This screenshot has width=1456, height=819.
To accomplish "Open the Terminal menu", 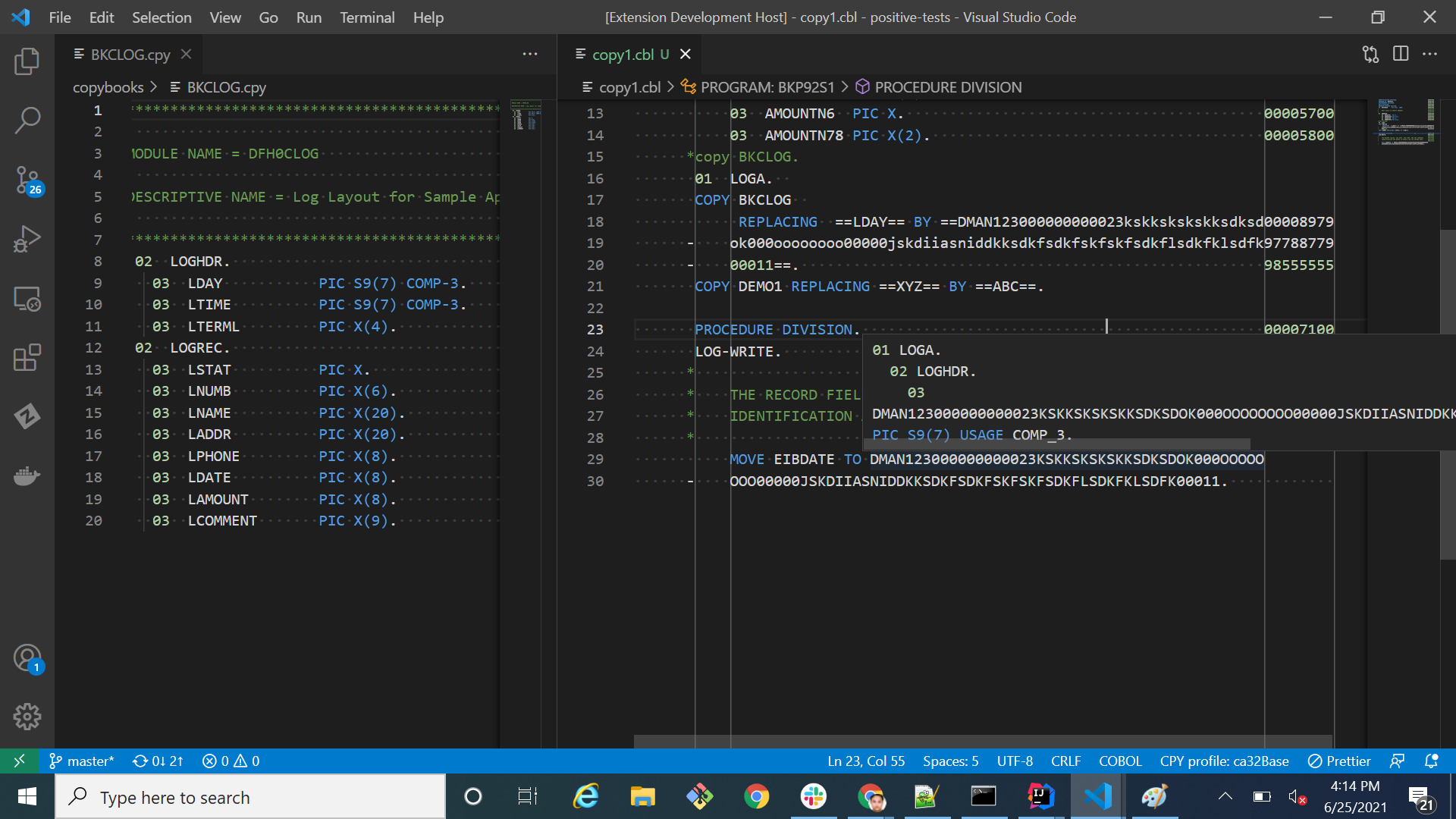I will point(367,17).
